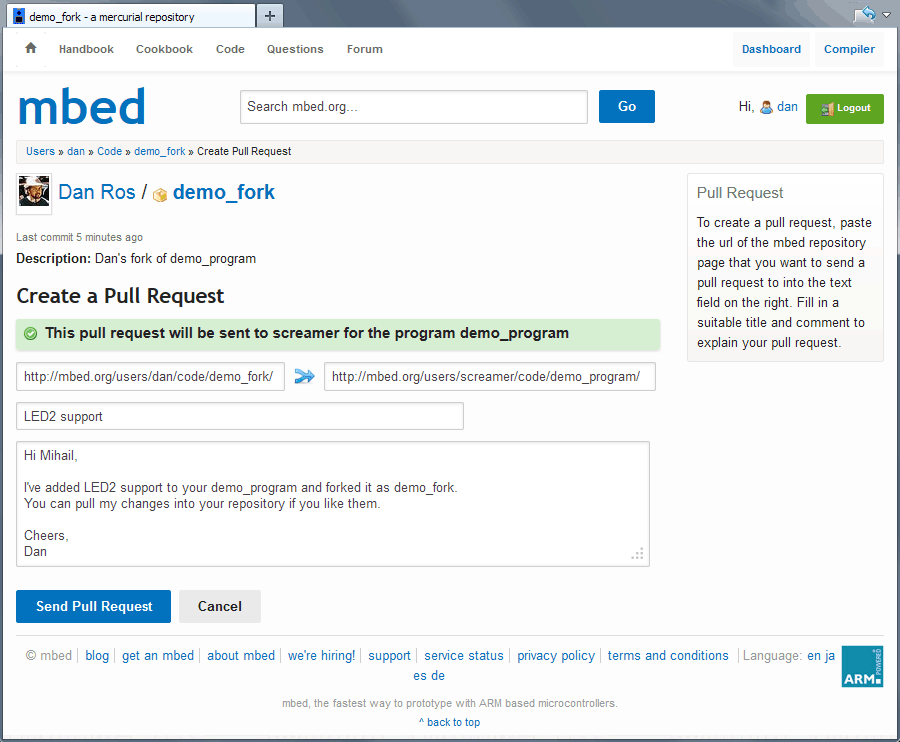
Task: Send the pull request
Action: click(94, 606)
